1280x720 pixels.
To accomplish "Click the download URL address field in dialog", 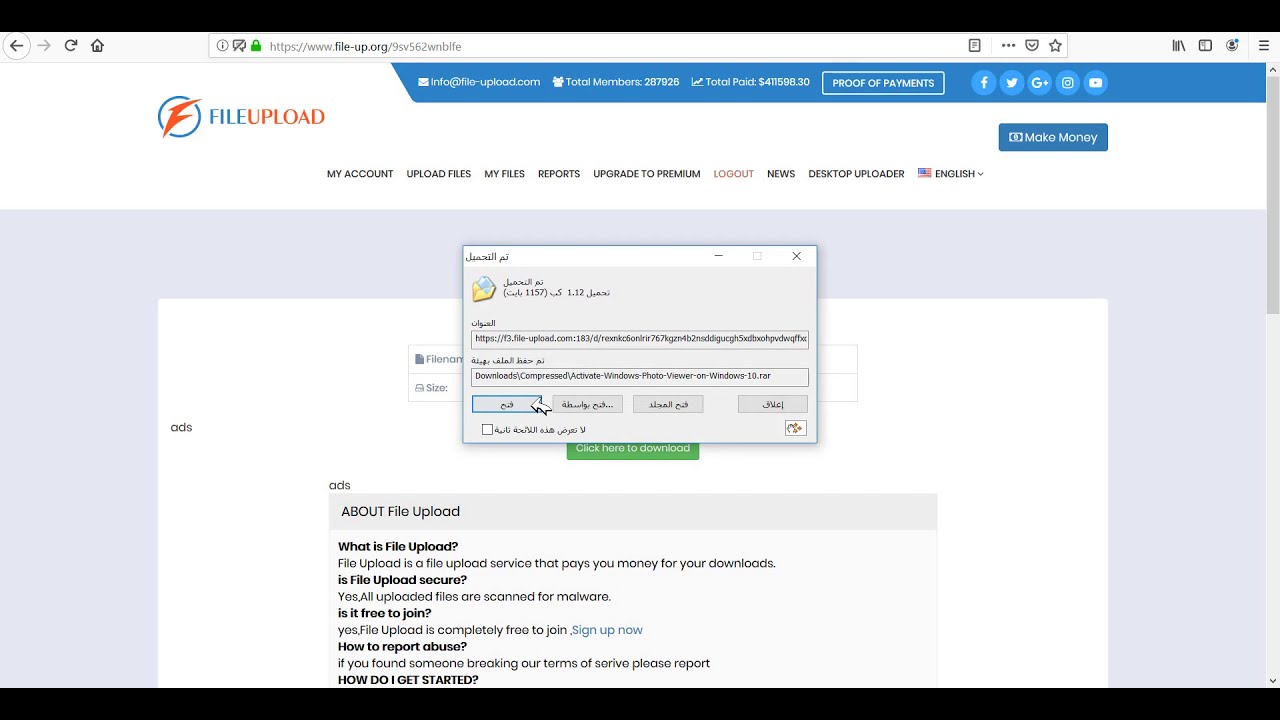I will tap(640, 339).
